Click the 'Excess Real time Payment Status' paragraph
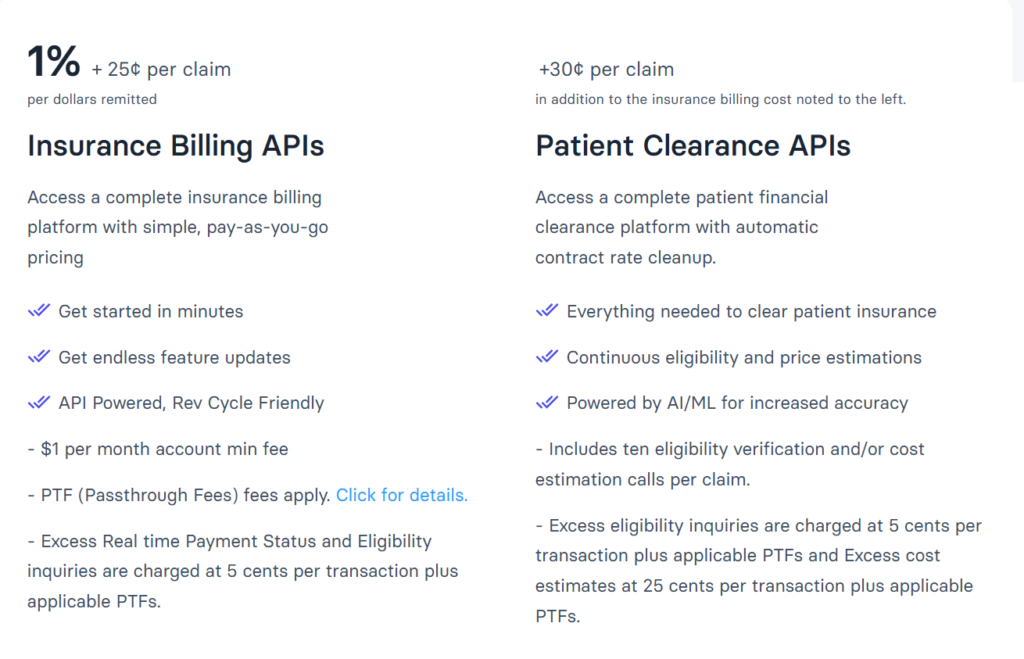1024x659 pixels. [242, 572]
